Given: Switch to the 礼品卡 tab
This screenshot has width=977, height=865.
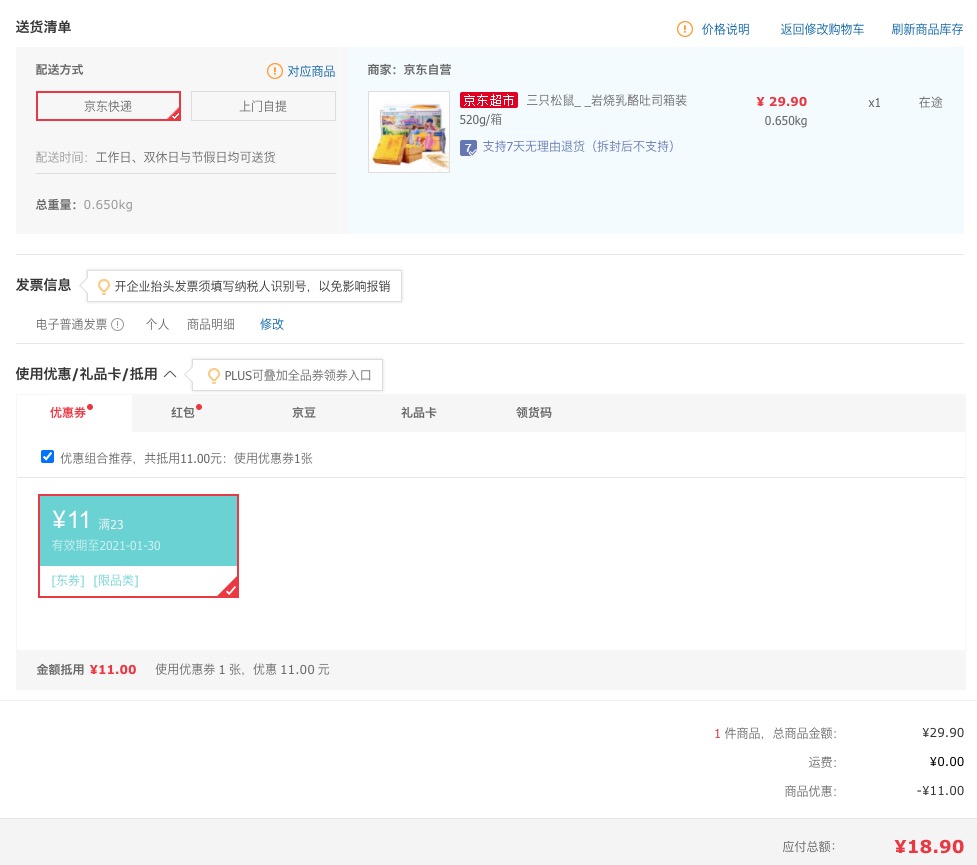Looking at the screenshot, I should pos(419,413).
